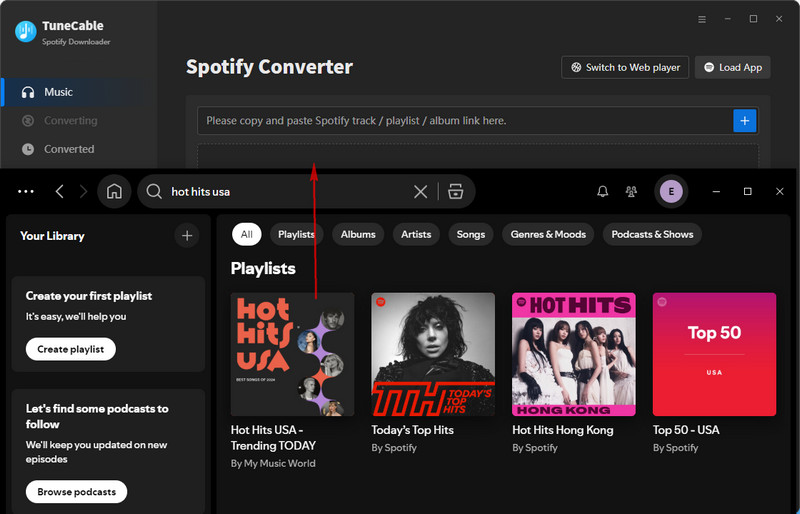This screenshot has width=800, height=514.
Task: Open Hot Hits Hong Kong playlist cover
Action: (574, 354)
